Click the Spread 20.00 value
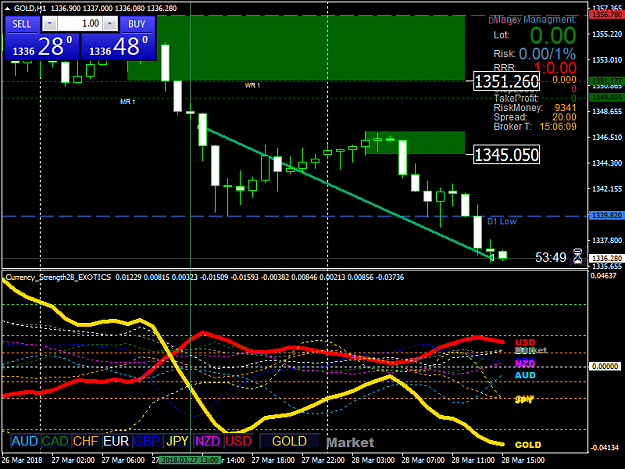Image resolution: width=625 pixels, height=469 pixels. tap(564, 117)
